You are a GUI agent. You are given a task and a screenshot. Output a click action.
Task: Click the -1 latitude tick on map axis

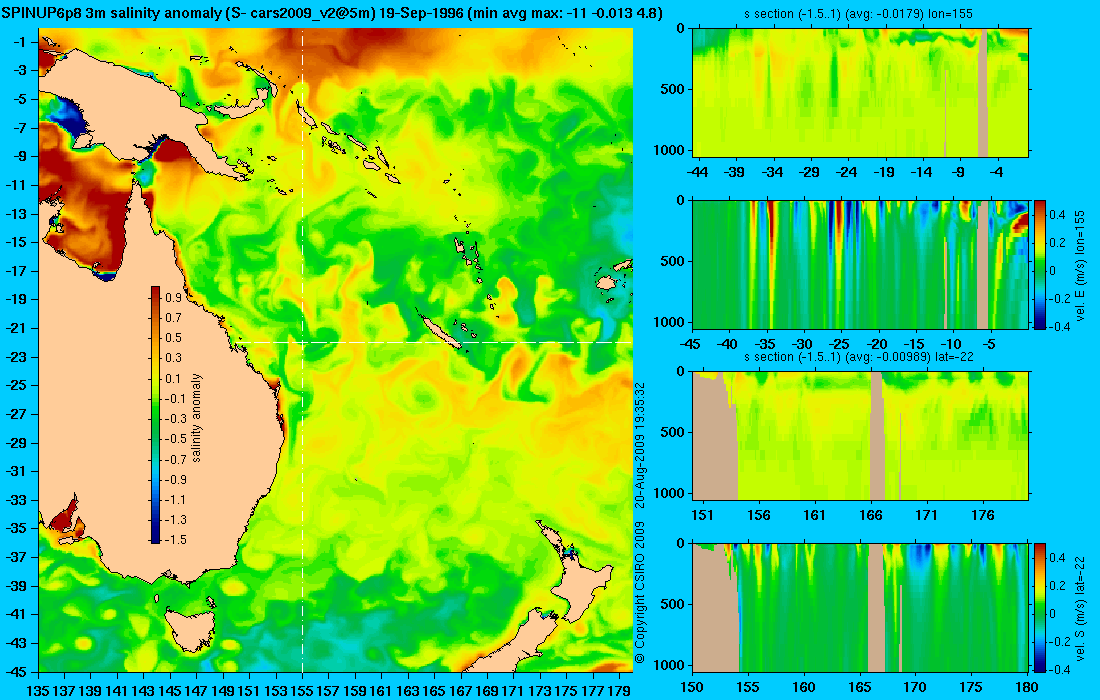[x=20, y=42]
